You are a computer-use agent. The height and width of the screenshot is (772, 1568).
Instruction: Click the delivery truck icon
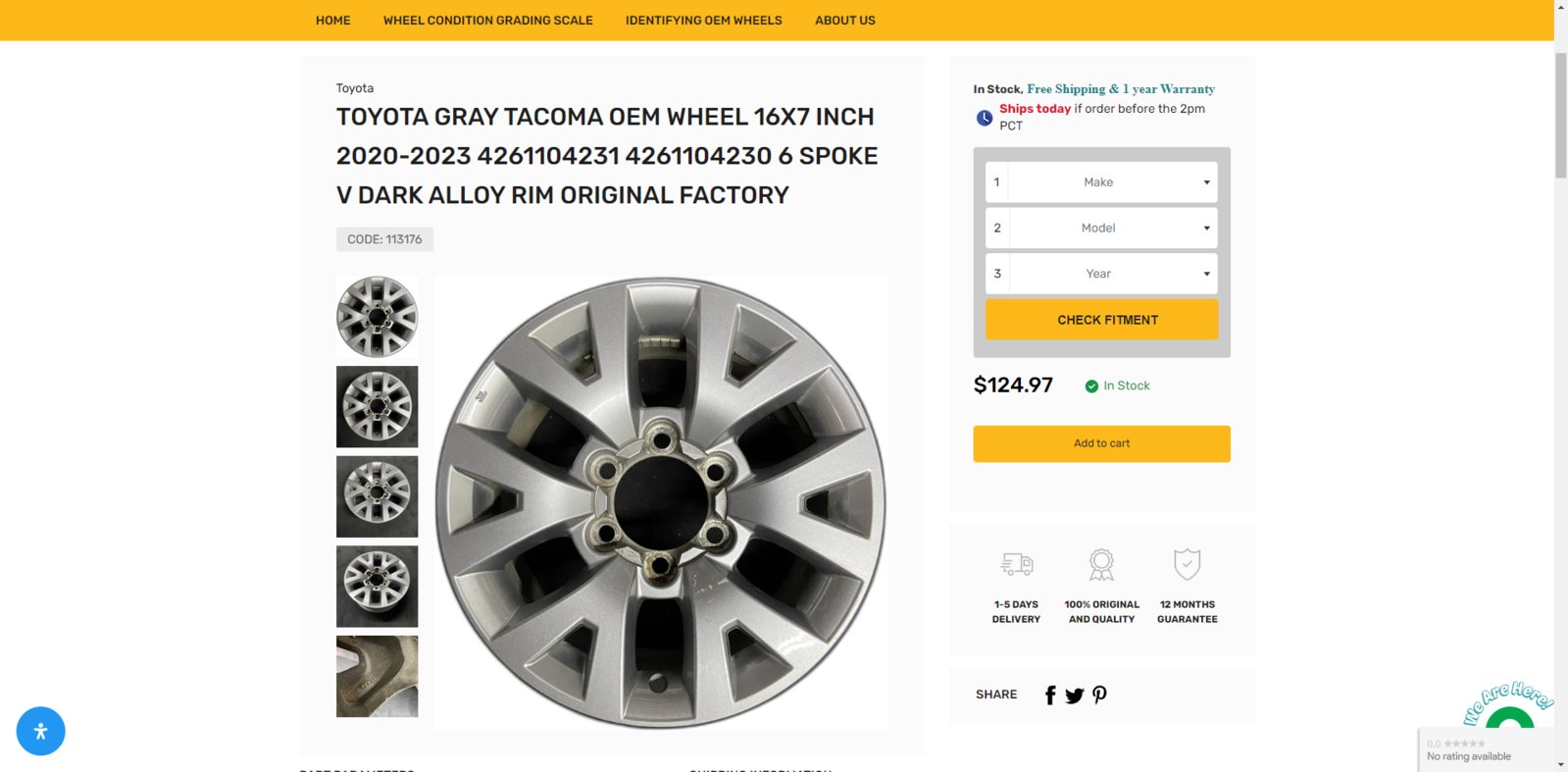pos(1017,564)
